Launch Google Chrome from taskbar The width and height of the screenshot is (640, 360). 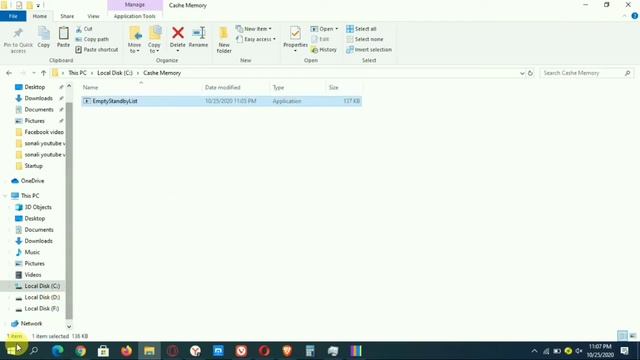80,351
